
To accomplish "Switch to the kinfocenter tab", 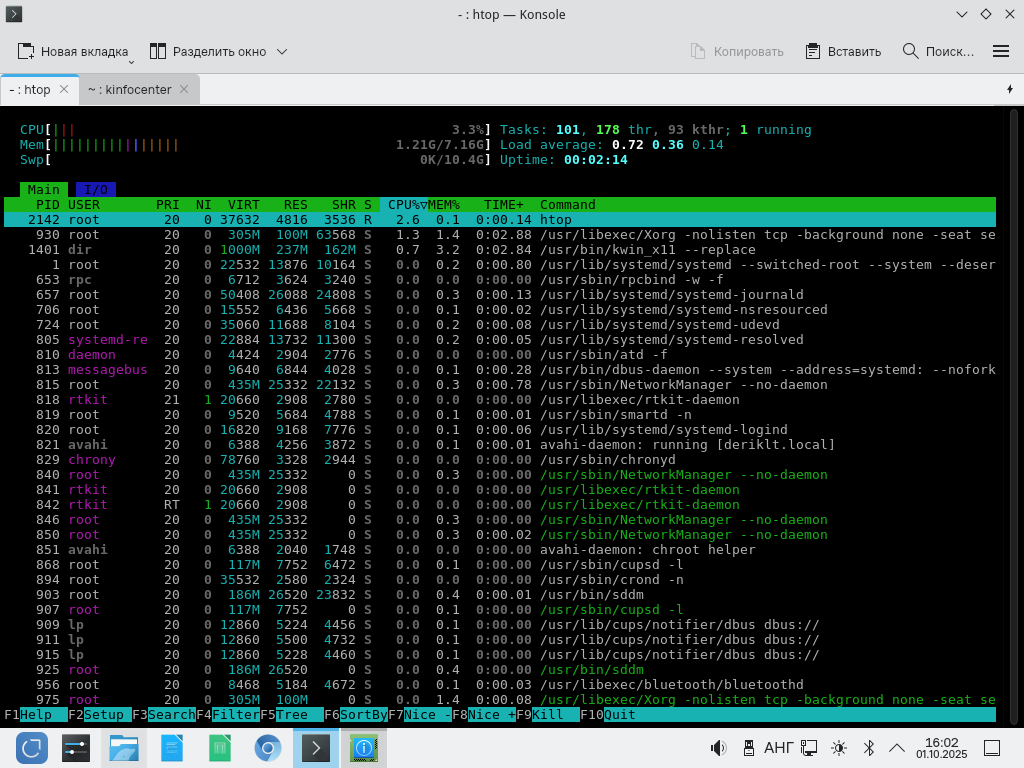I will [129, 89].
